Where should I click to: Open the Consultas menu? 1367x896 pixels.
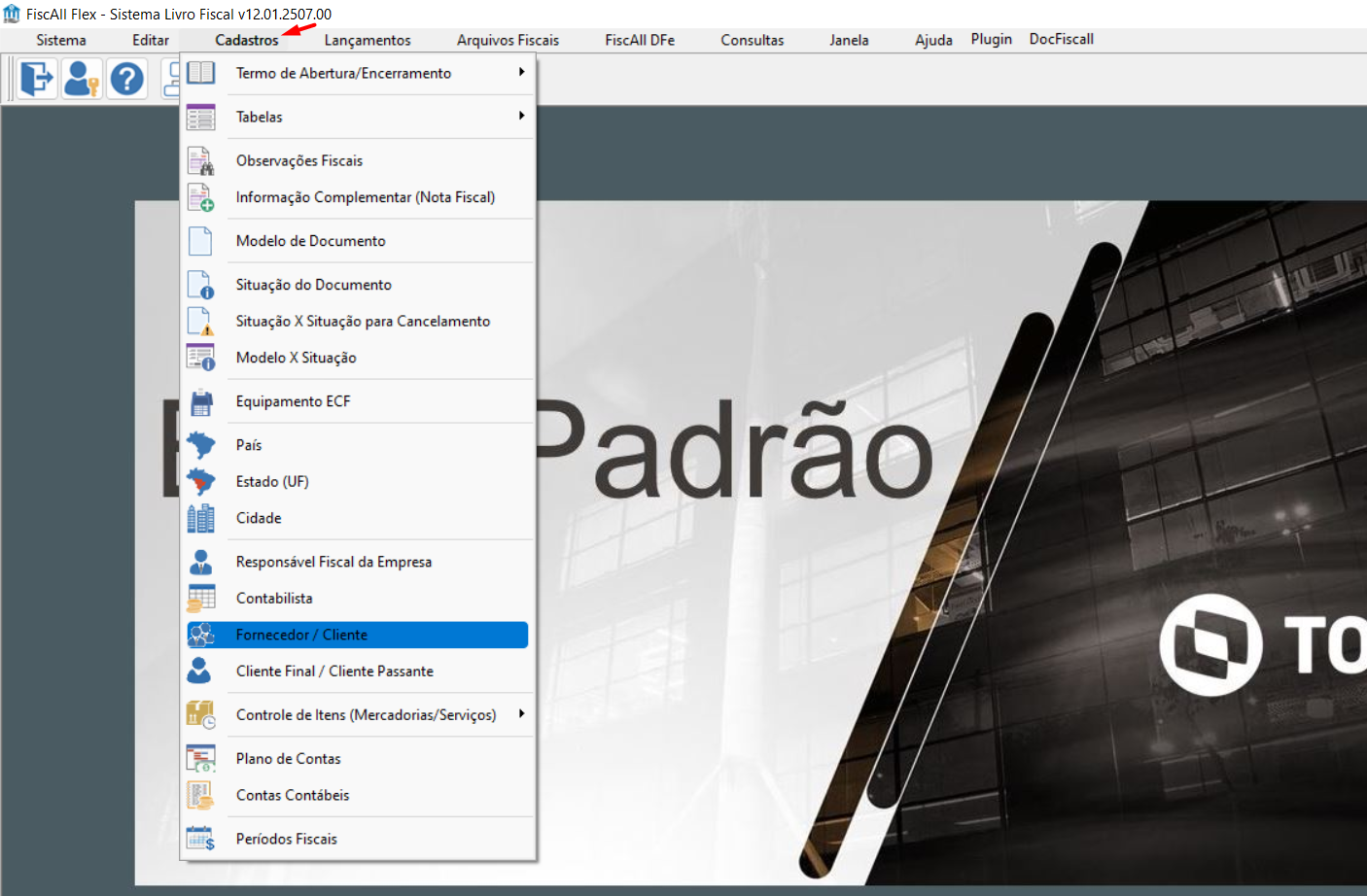click(x=753, y=40)
